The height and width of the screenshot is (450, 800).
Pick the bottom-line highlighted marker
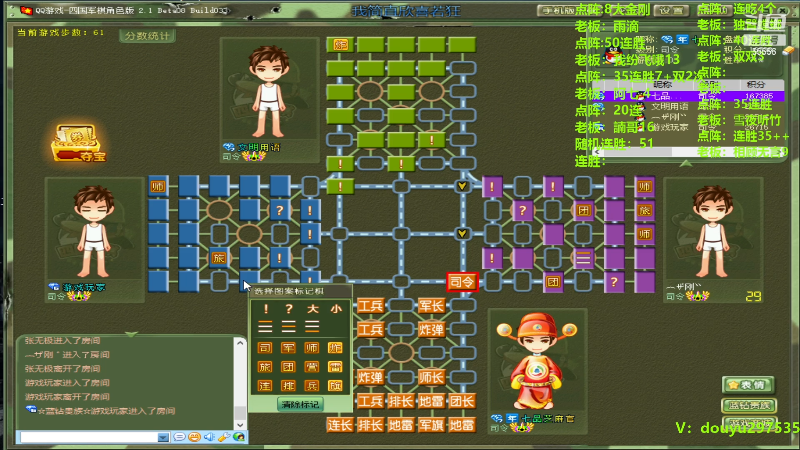pos(312,326)
